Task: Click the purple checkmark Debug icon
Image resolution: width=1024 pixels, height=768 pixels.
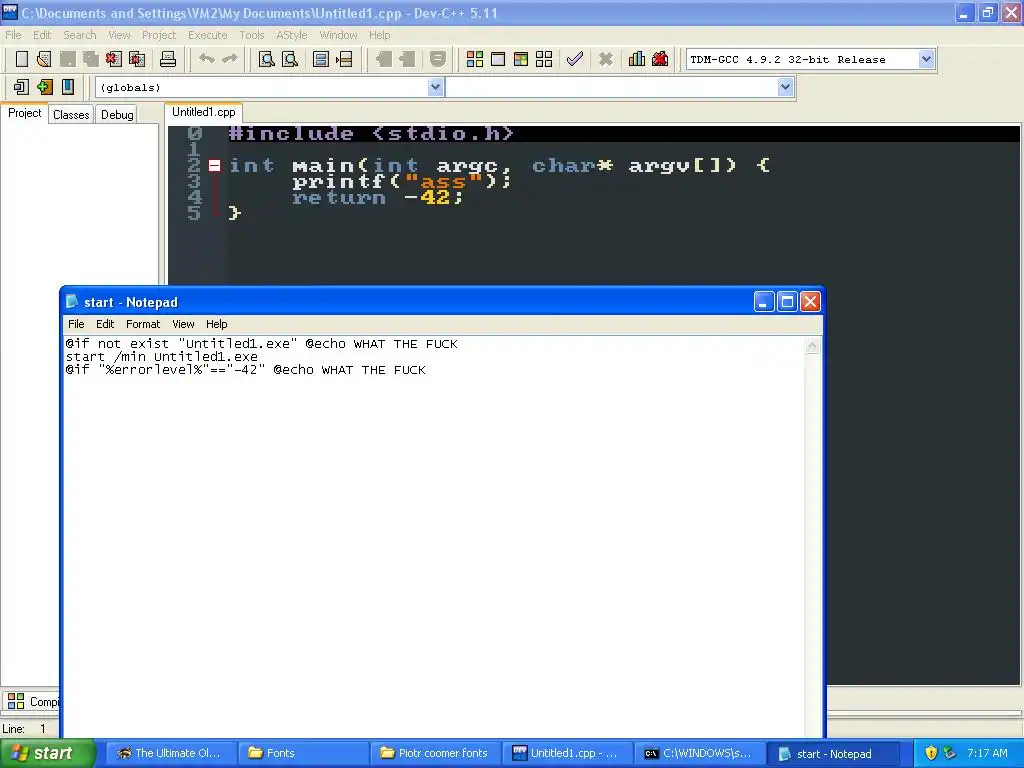Action: pos(575,59)
